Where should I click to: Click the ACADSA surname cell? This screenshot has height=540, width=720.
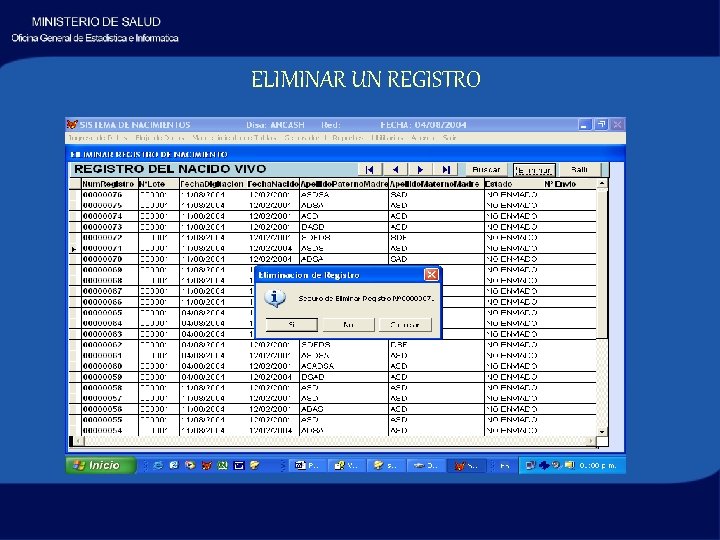[344, 366]
